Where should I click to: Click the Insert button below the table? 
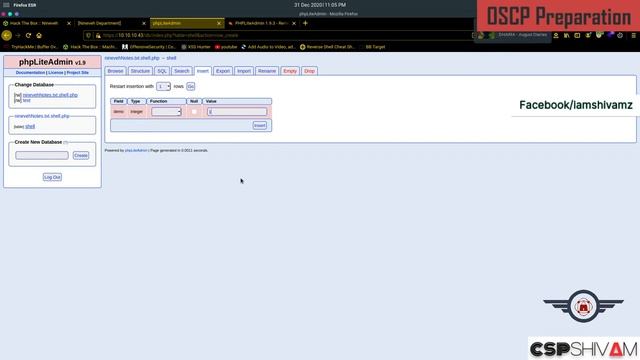point(260,125)
